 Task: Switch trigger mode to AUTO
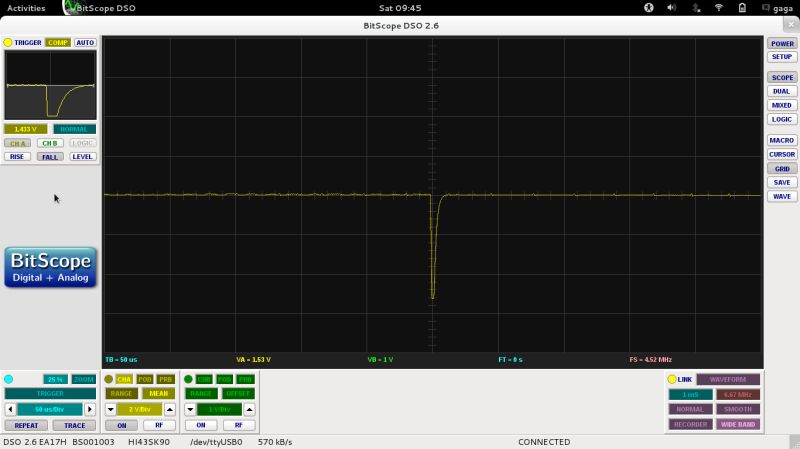pyautogui.click(x=85, y=42)
